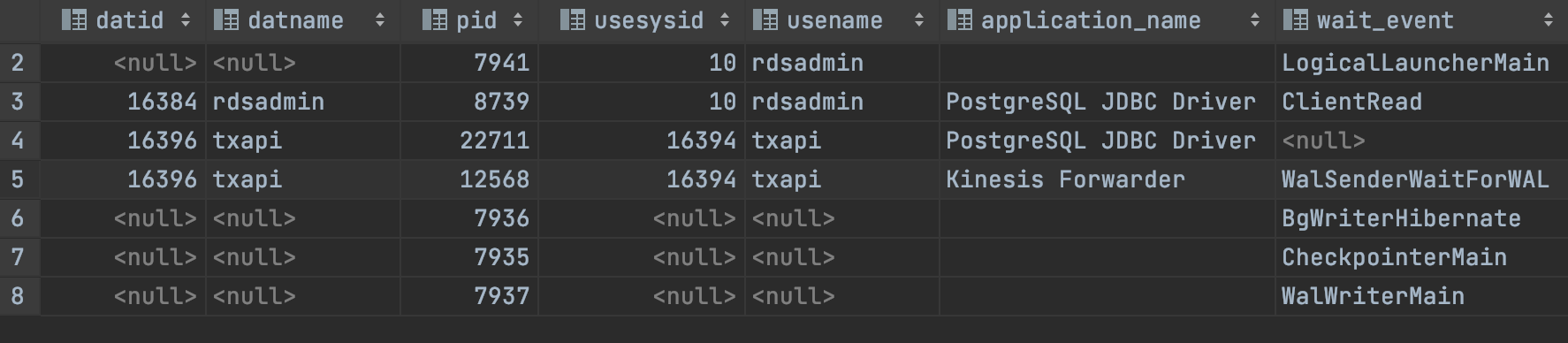1568x343 pixels.
Task: Click the datname column table icon
Action: pos(226,20)
